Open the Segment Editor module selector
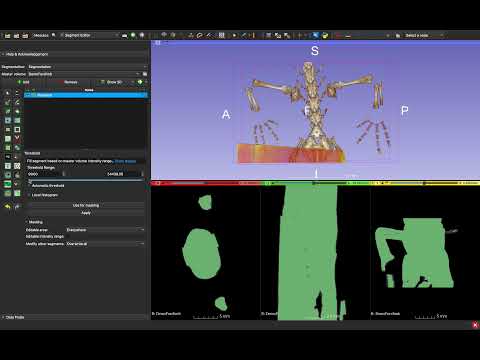This screenshot has width=480, height=360. (89, 35)
